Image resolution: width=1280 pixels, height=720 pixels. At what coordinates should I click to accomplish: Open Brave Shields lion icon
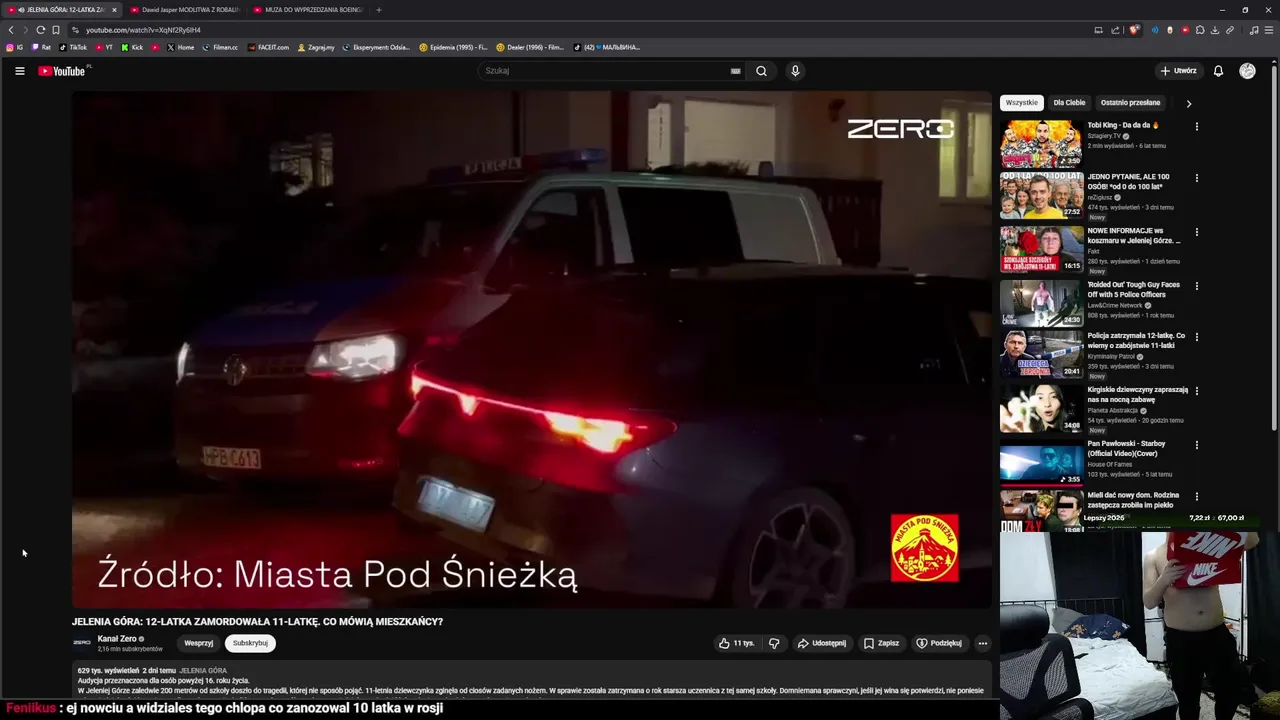[1134, 30]
